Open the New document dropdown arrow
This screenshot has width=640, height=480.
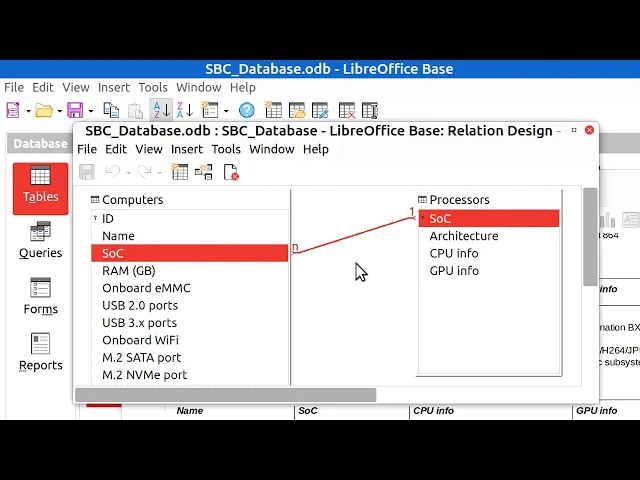(28, 111)
